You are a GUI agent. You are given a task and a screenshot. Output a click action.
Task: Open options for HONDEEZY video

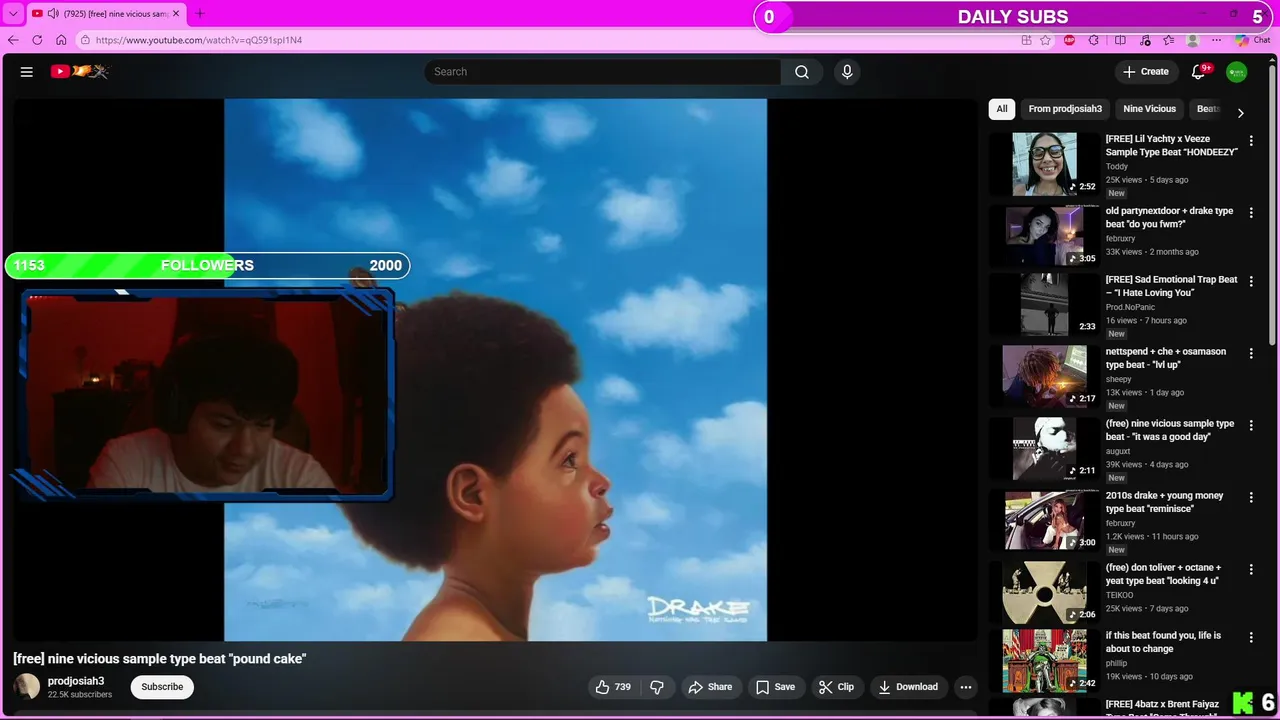pyautogui.click(x=1251, y=141)
